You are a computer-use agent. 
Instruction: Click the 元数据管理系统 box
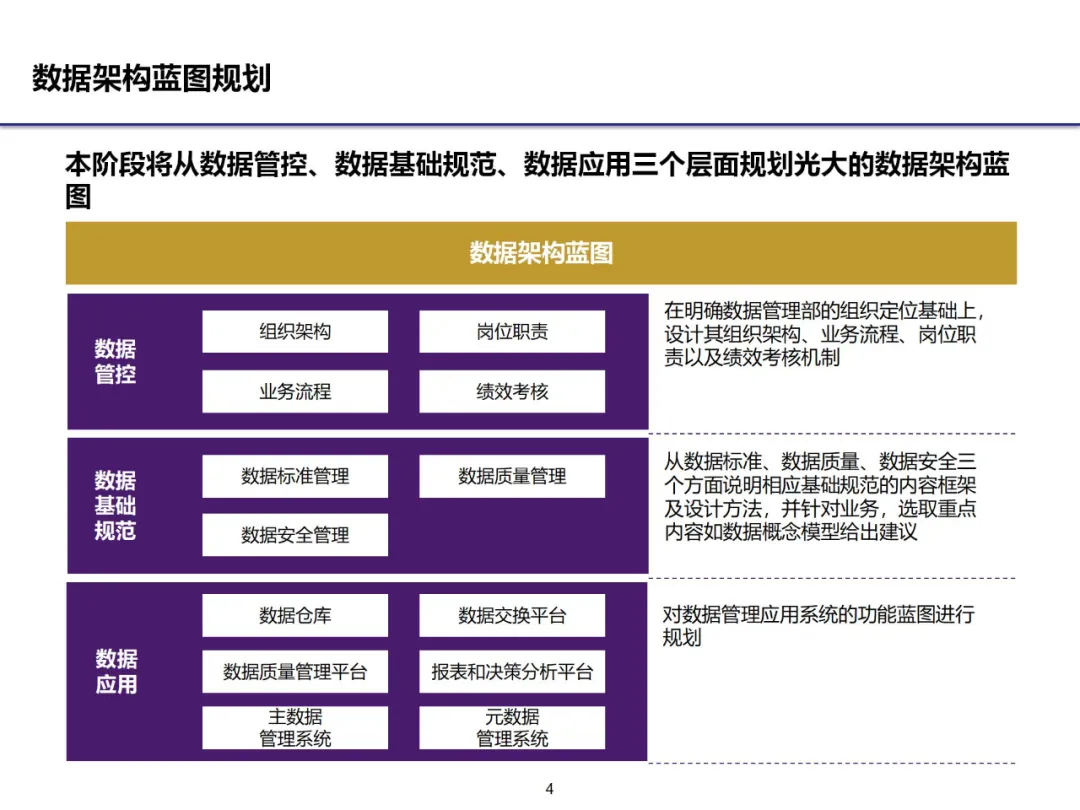[512, 727]
